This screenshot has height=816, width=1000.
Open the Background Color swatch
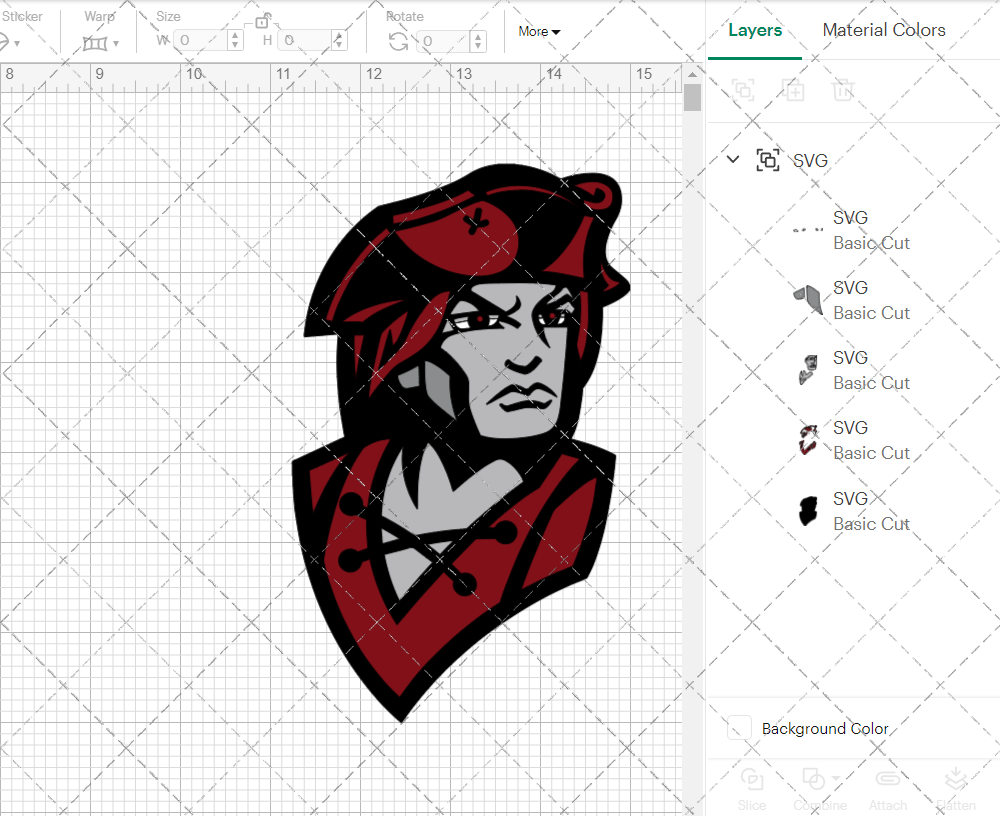tap(739, 728)
